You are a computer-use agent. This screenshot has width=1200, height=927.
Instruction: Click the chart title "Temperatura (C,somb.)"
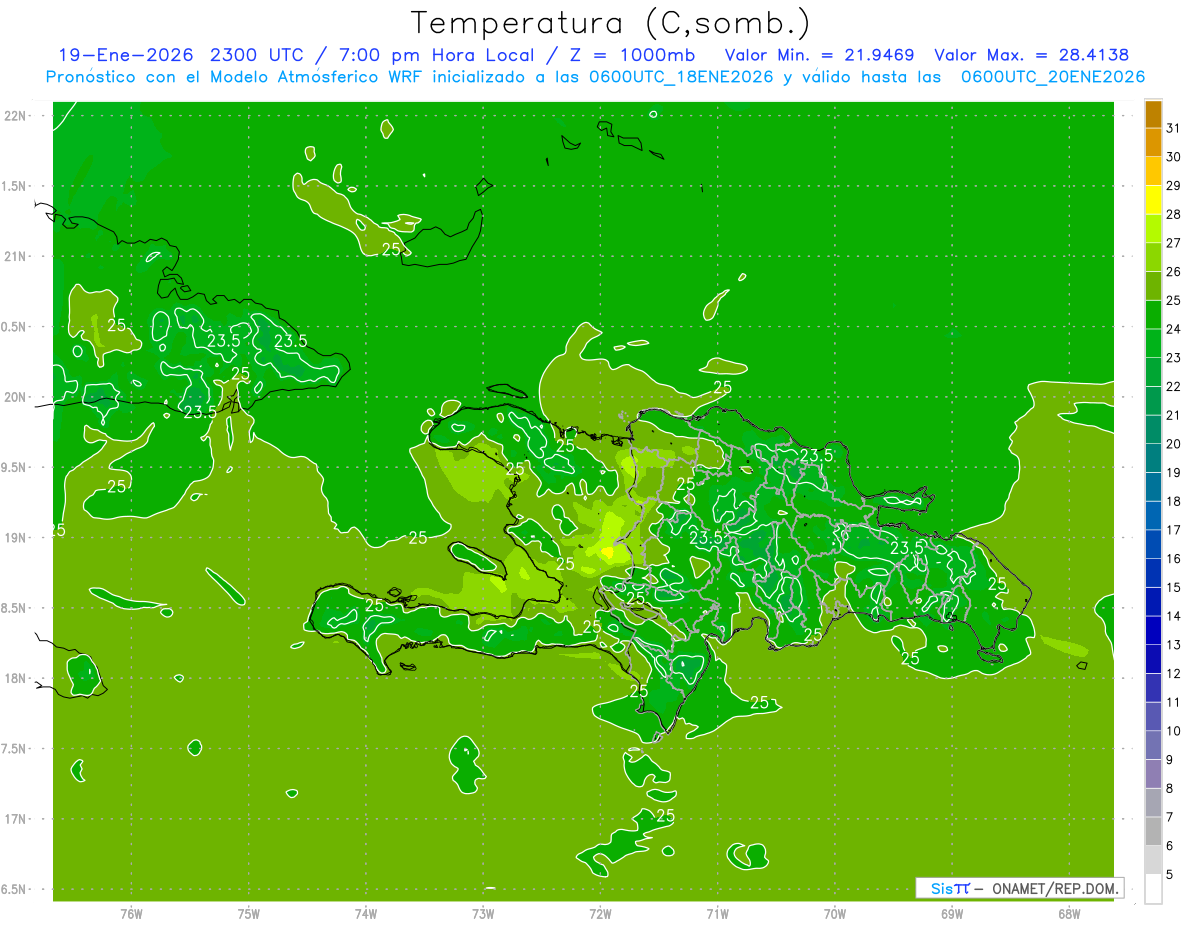610,23
